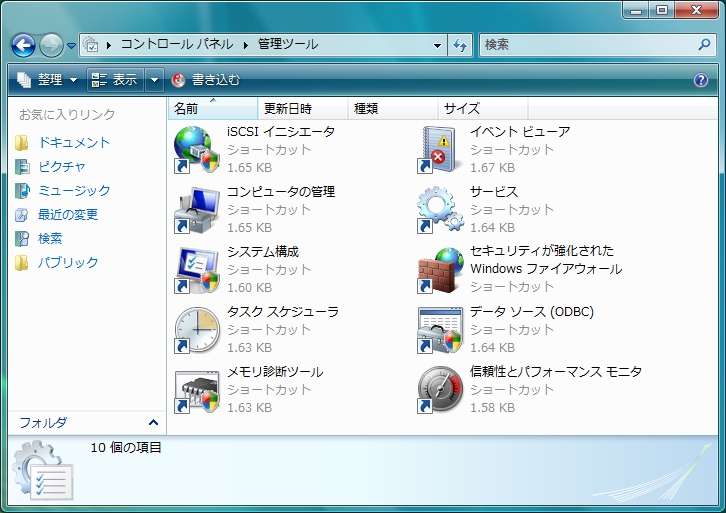This screenshot has height=513, width=726.
Task: Select the メモリ診断ツール name text
Action: [x=275, y=372]
